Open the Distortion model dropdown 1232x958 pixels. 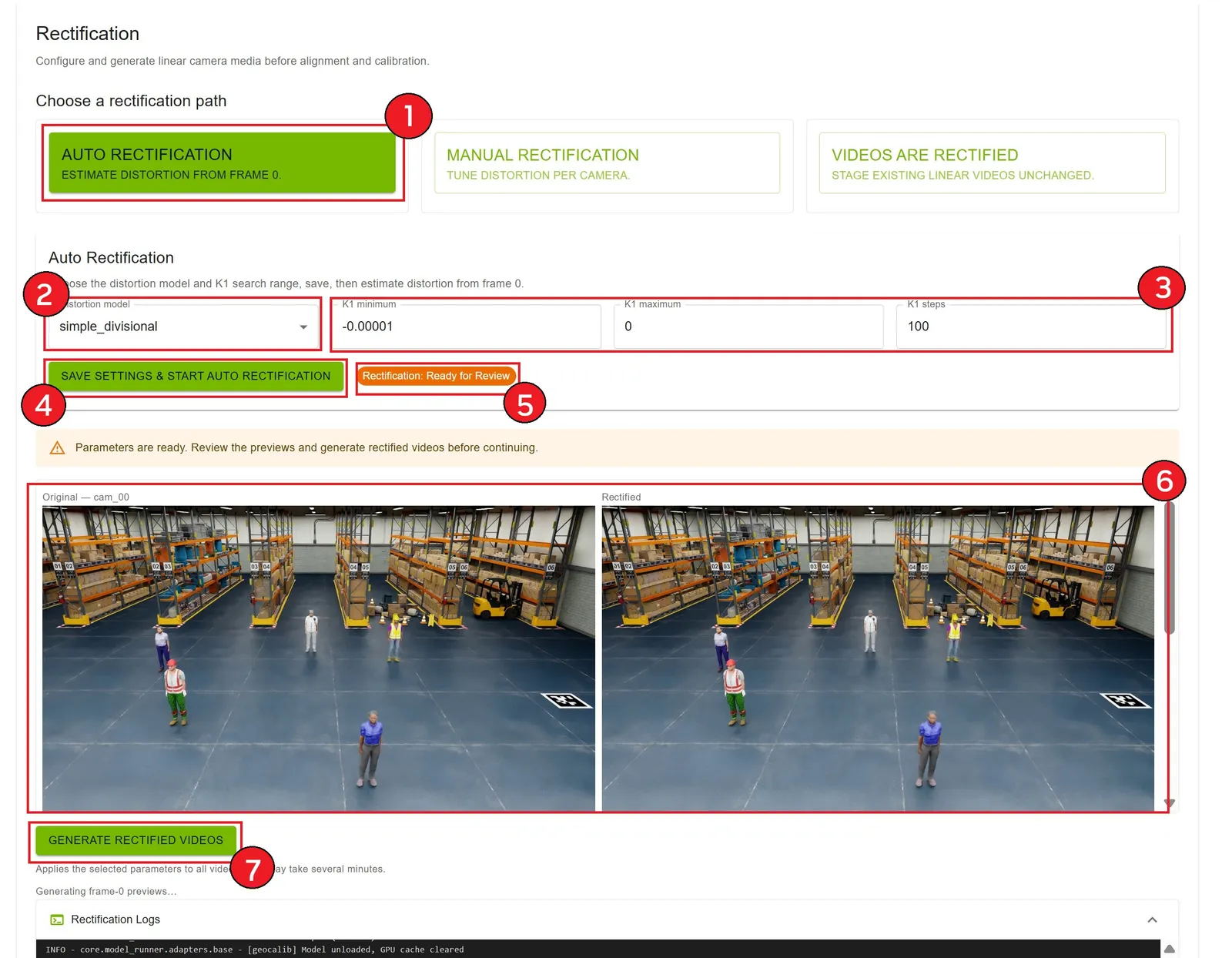tap(183, 327)
